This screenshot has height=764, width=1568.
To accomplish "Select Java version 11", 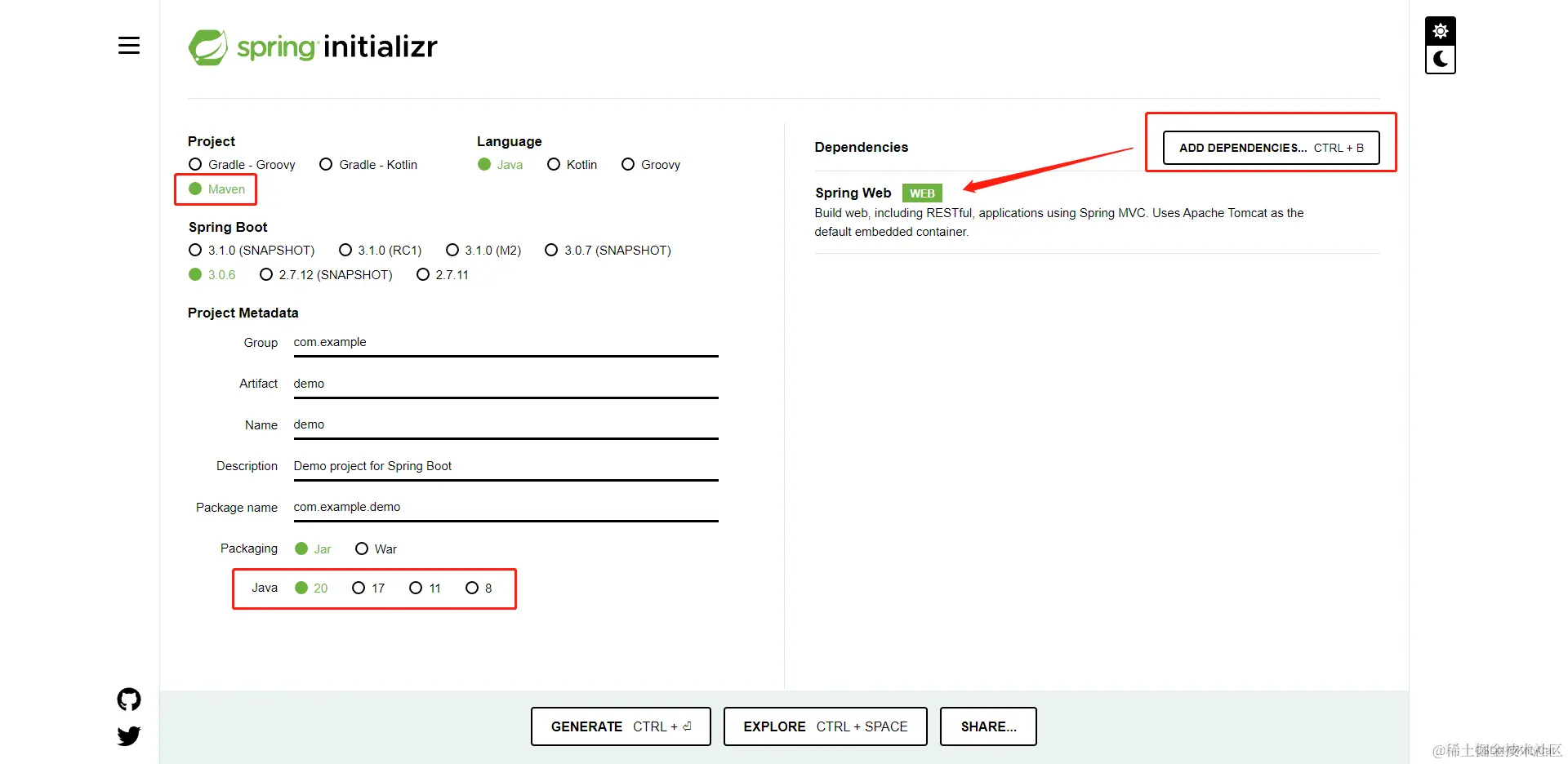I will [x=425, y=589].
